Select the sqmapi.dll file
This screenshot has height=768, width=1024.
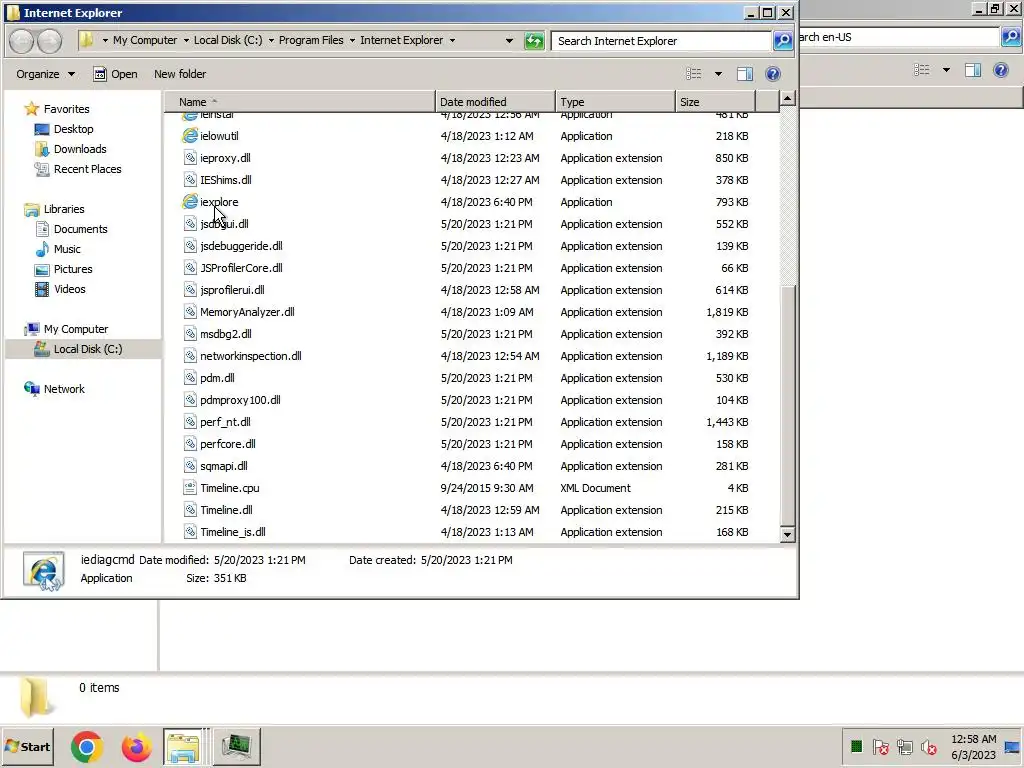click(x=223, y=466)
